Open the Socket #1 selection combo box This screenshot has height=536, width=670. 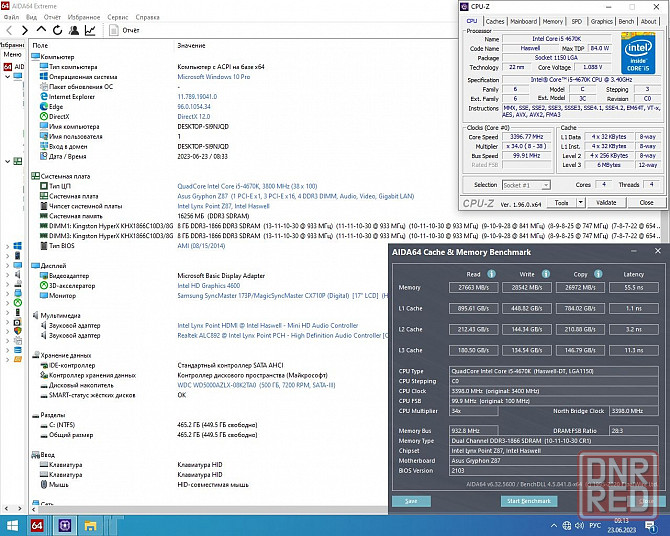(528, 185)
